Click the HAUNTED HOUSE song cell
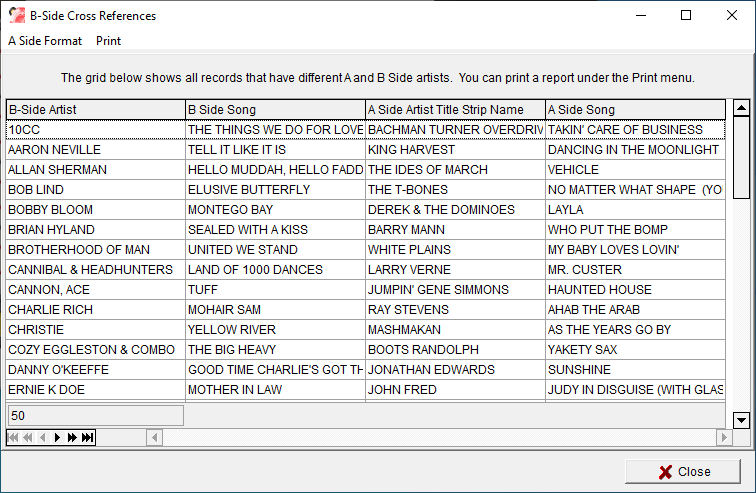This screenshot has height=493, width=756. click(635, 290)
